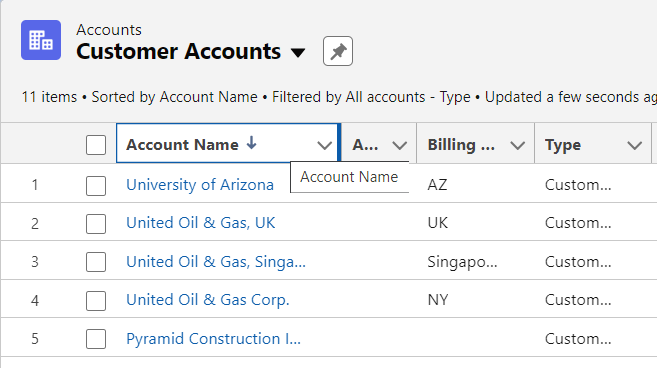Pin the Customer Accounts list view
Image resolution: width=657 pixels, height=368 pixels.
pos(338,52)
